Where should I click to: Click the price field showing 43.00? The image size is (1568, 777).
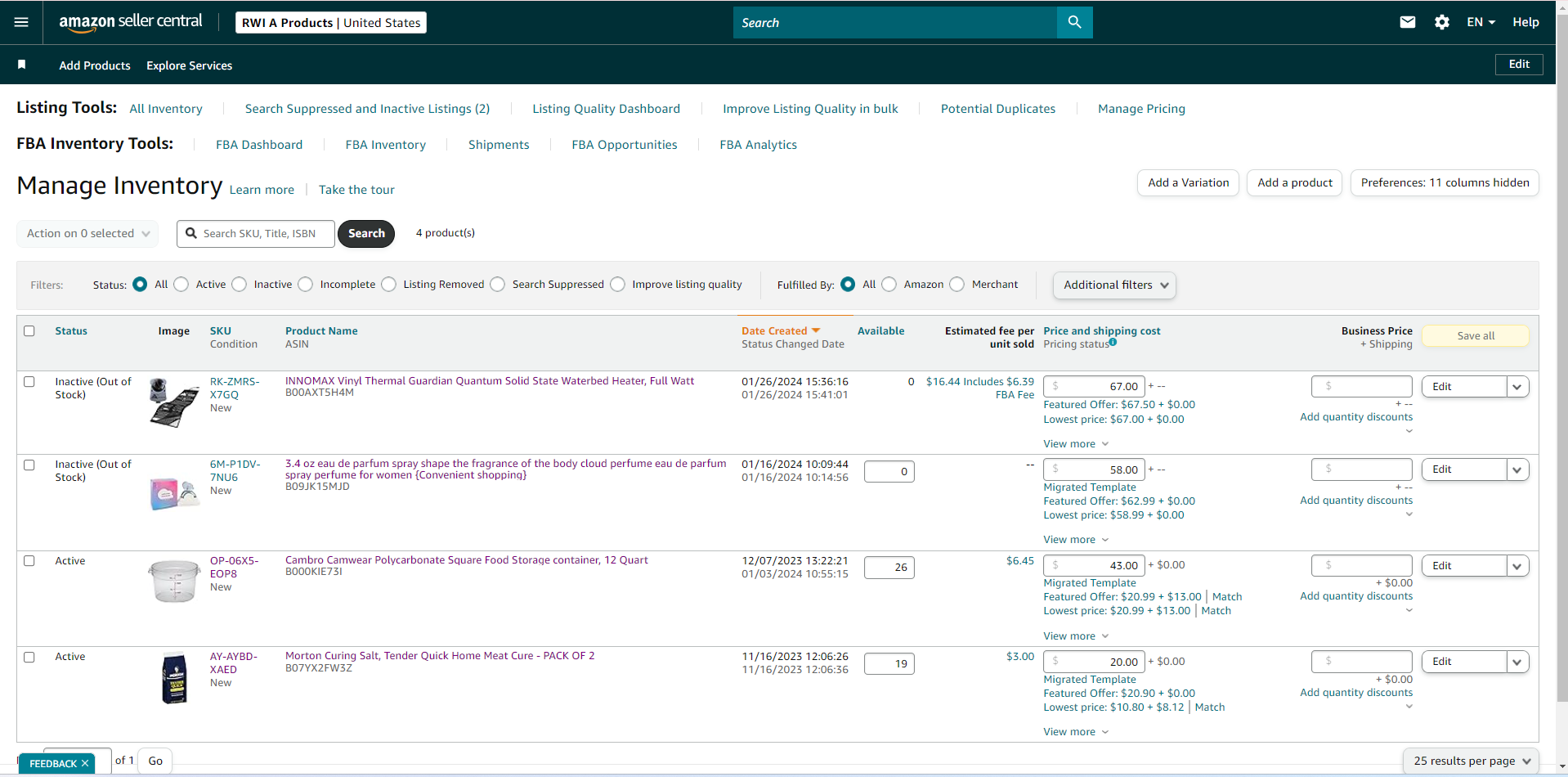[x=1094, y=565]
